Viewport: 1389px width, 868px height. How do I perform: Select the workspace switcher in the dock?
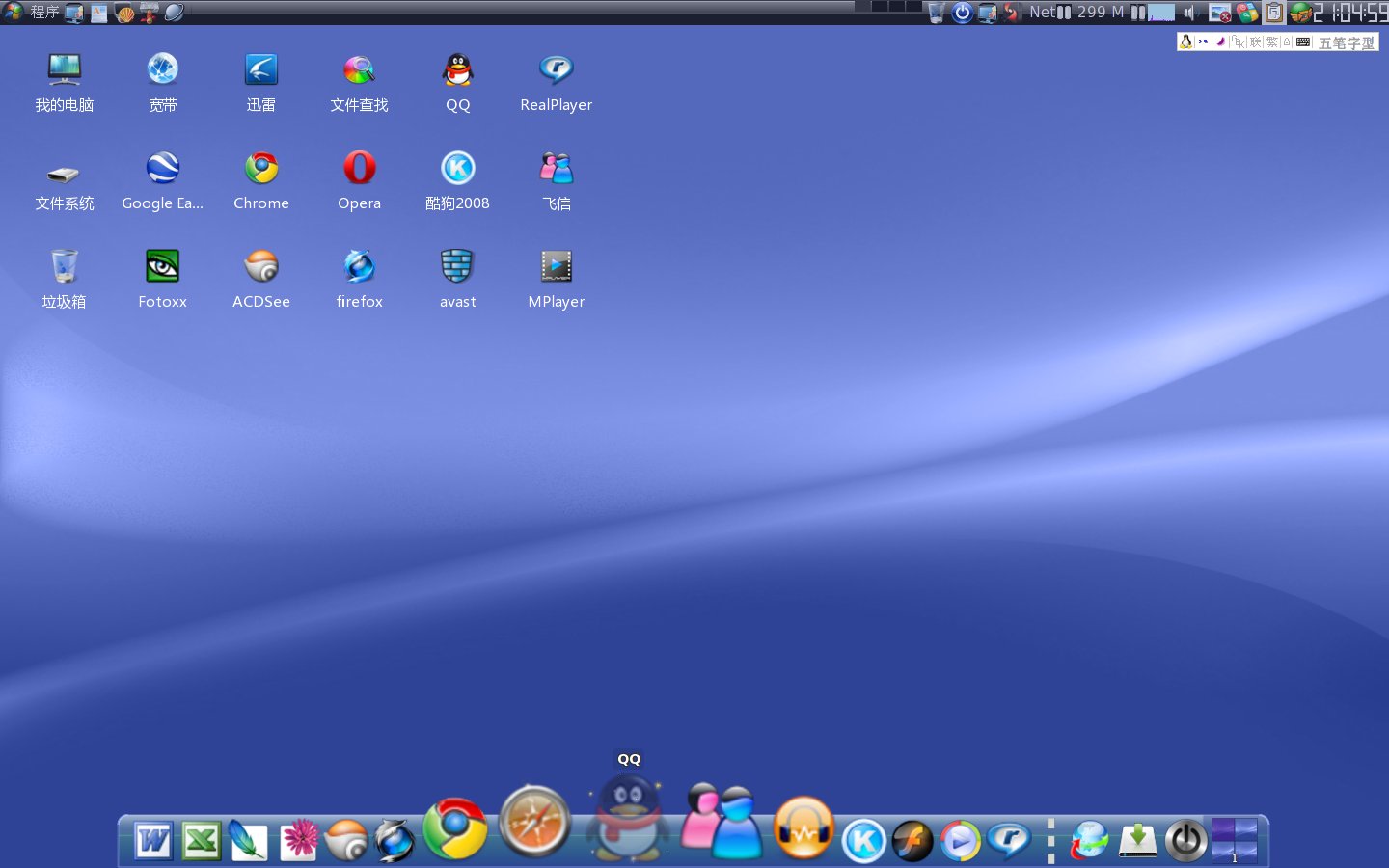(x=1235, y=841)
